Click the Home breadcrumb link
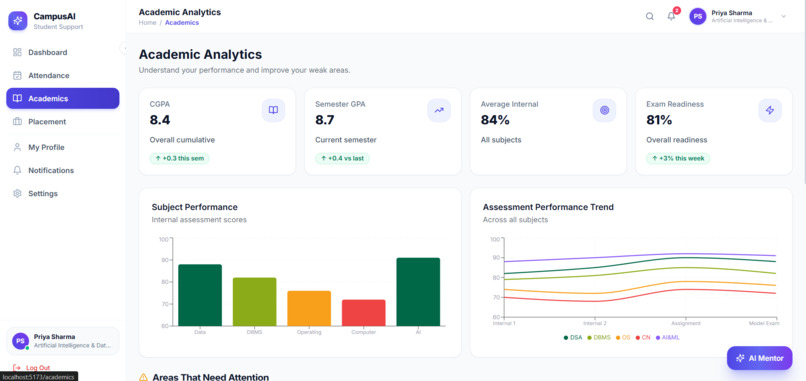 click(x=147, y=23)
